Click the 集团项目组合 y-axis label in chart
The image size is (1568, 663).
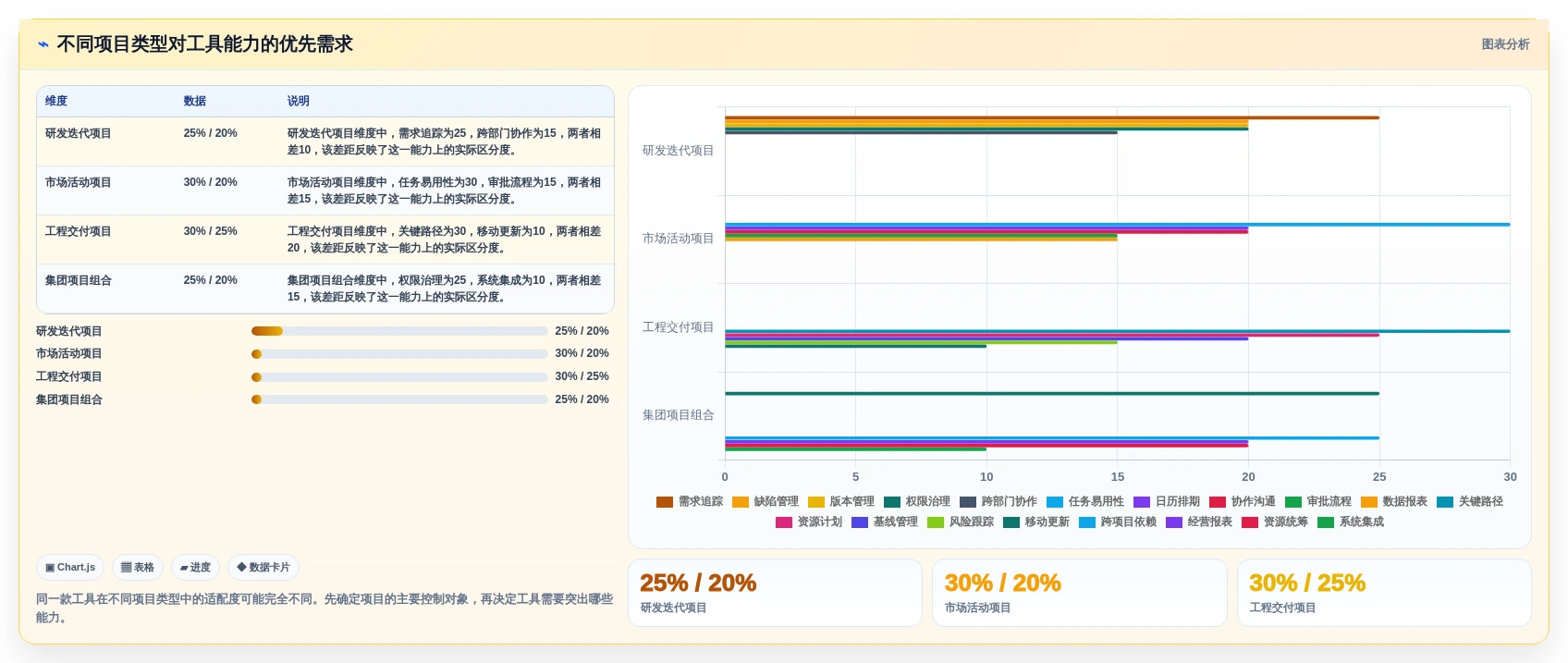tap(678, 415)
